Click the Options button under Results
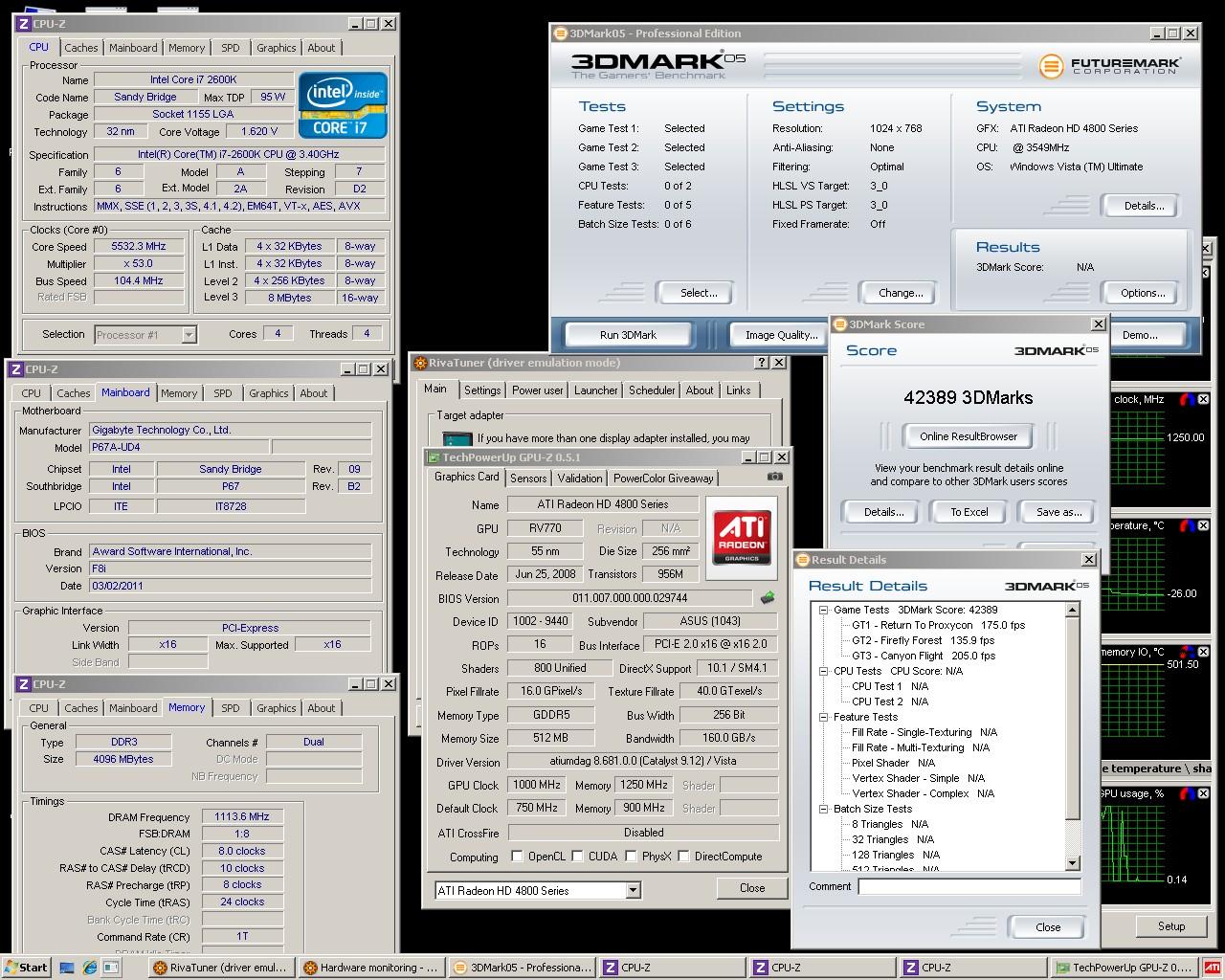The height and width of the screenshot is (980, 1225). (1143, 293)
